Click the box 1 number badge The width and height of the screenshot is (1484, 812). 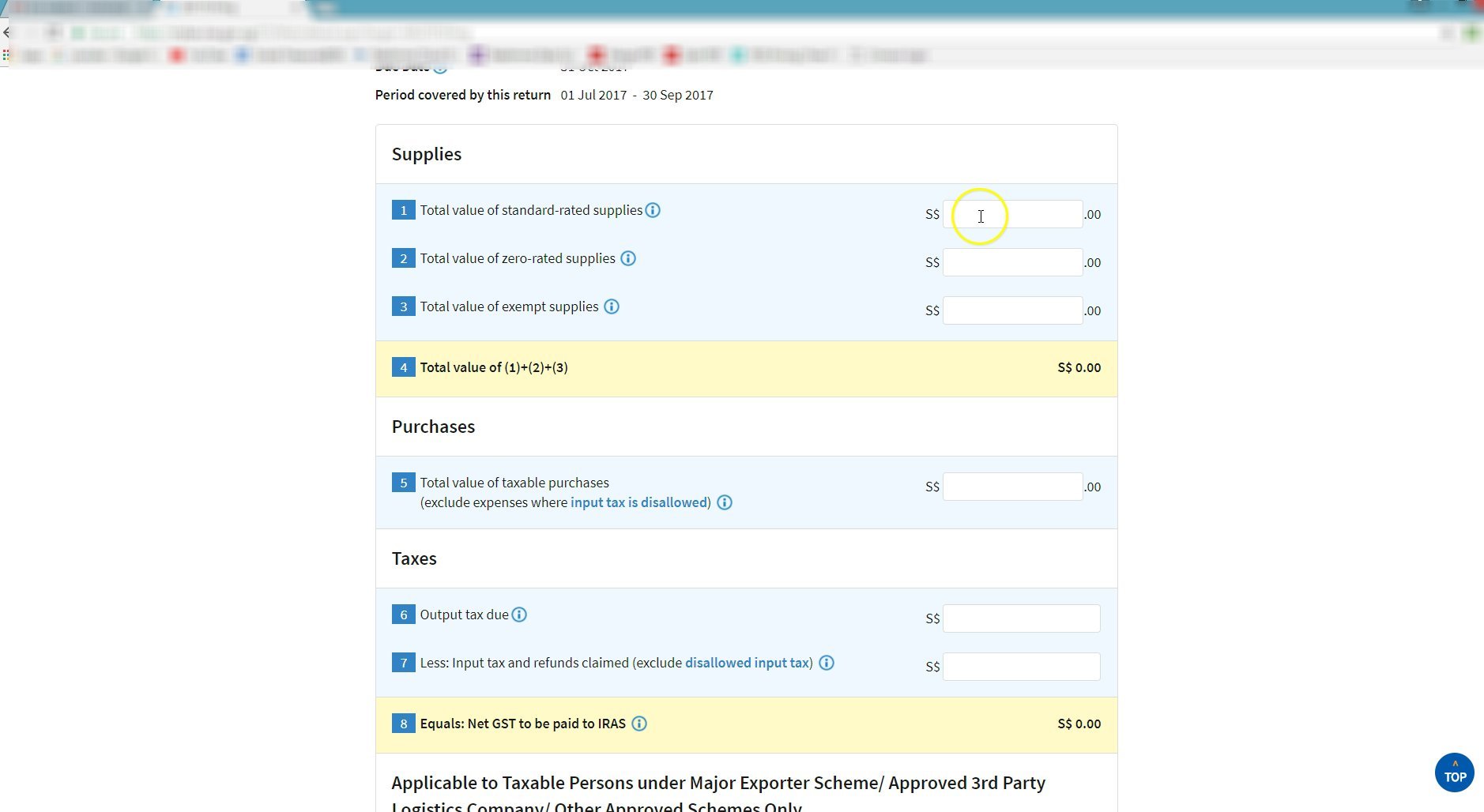pos(403,210)
